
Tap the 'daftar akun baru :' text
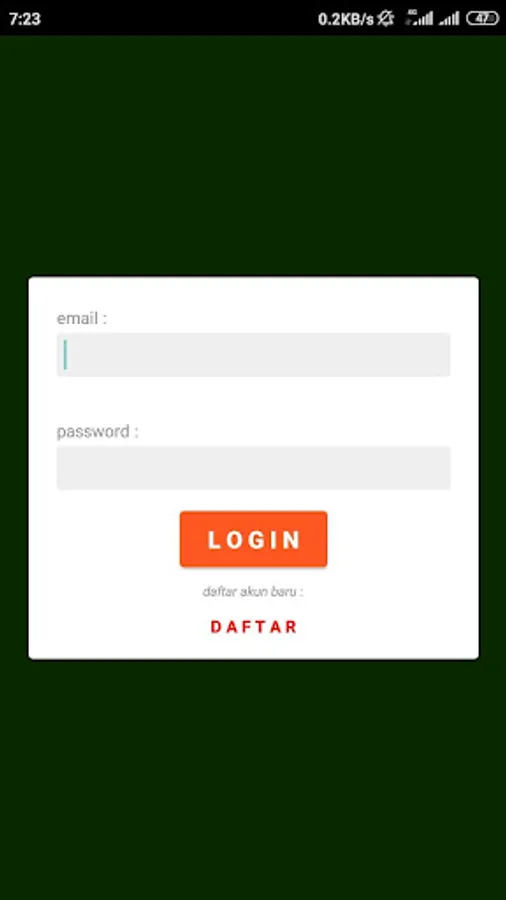pos(253,592)
